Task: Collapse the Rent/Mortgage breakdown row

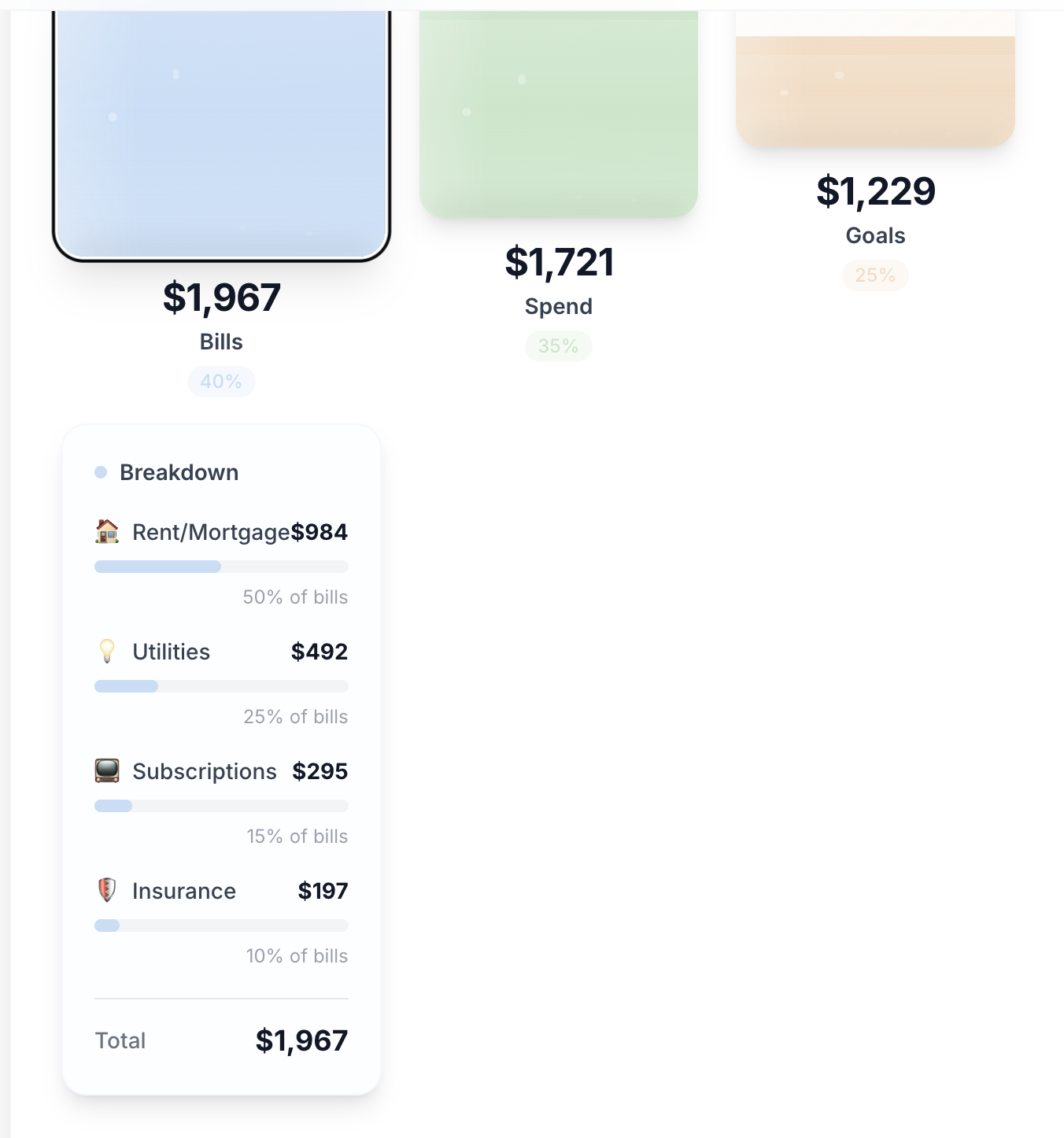Action: pyautogui.click(x=221, y=532)
